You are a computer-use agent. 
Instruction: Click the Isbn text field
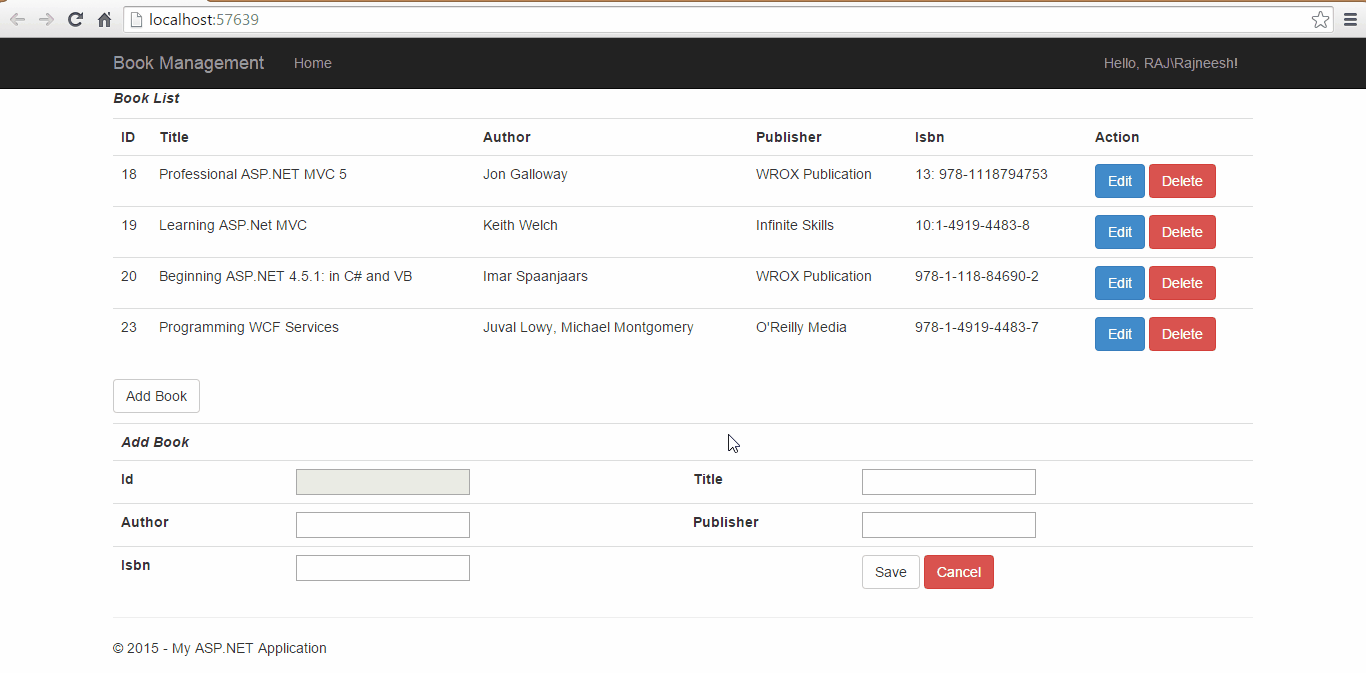(382, 568)
